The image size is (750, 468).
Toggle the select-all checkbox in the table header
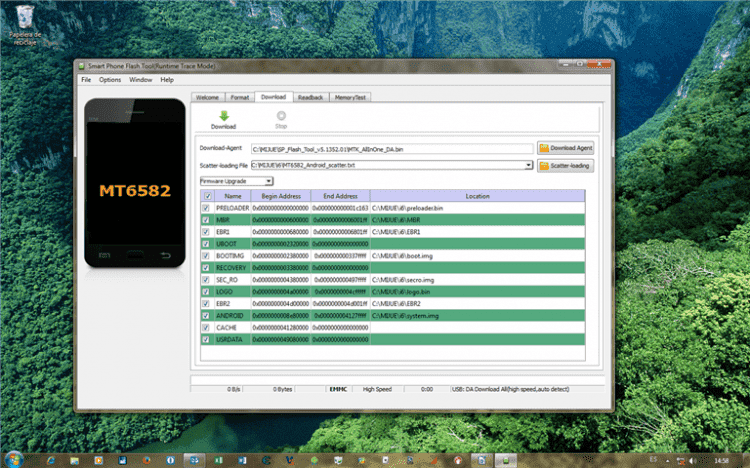click(208, 196)
